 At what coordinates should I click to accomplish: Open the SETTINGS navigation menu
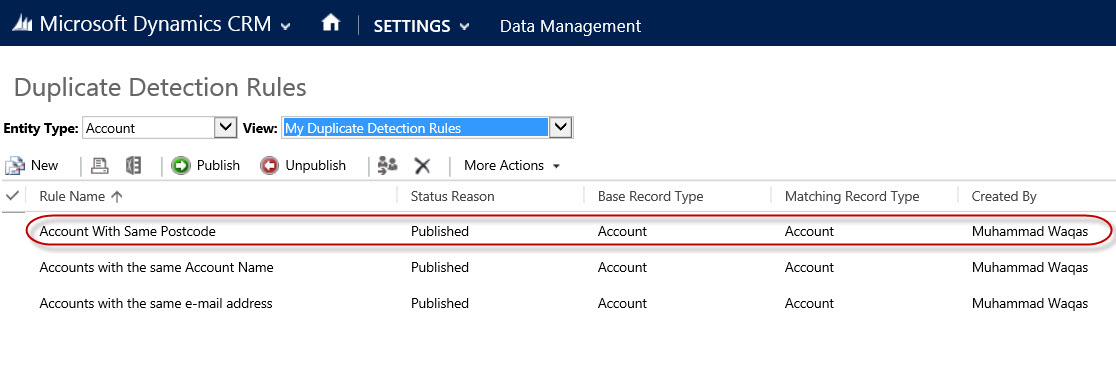(x=412, y=26)
